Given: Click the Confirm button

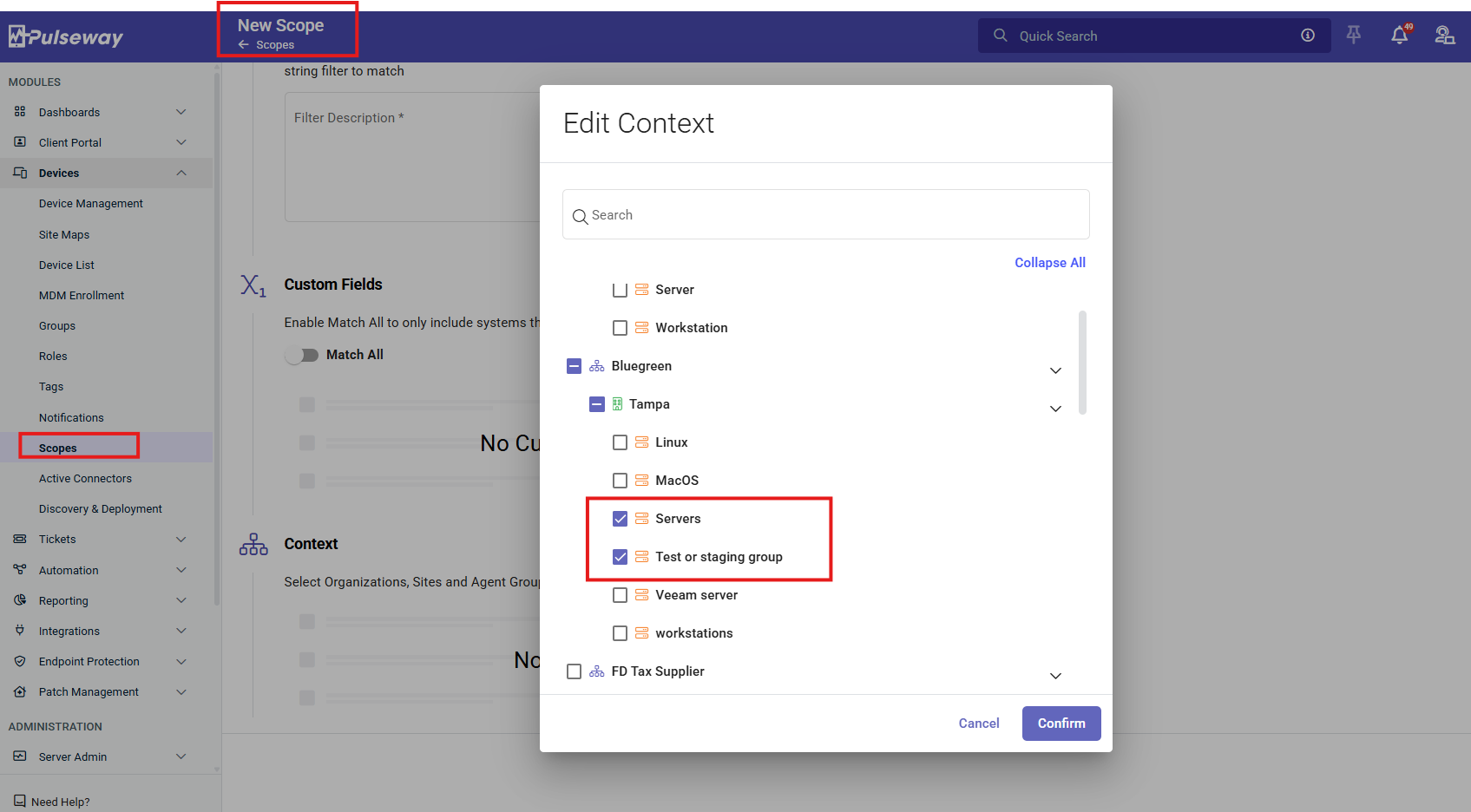Looking at the screenshot, I should 1061,724.
